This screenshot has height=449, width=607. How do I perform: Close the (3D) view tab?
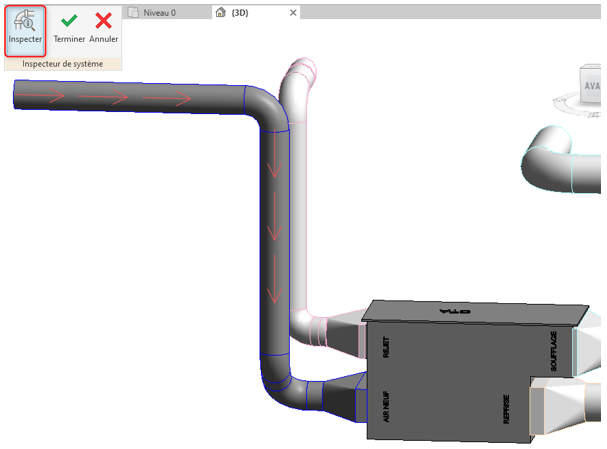pyautogui.click(x=292, y=12)
